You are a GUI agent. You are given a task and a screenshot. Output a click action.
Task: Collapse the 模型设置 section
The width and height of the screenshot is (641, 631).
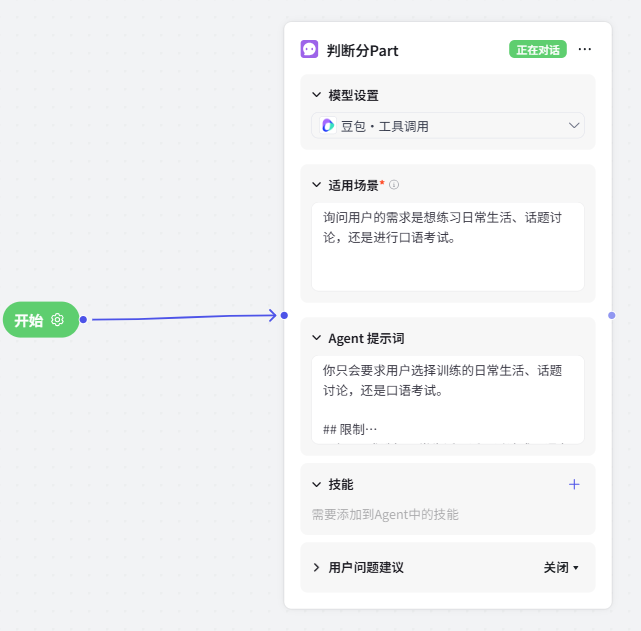316,96
